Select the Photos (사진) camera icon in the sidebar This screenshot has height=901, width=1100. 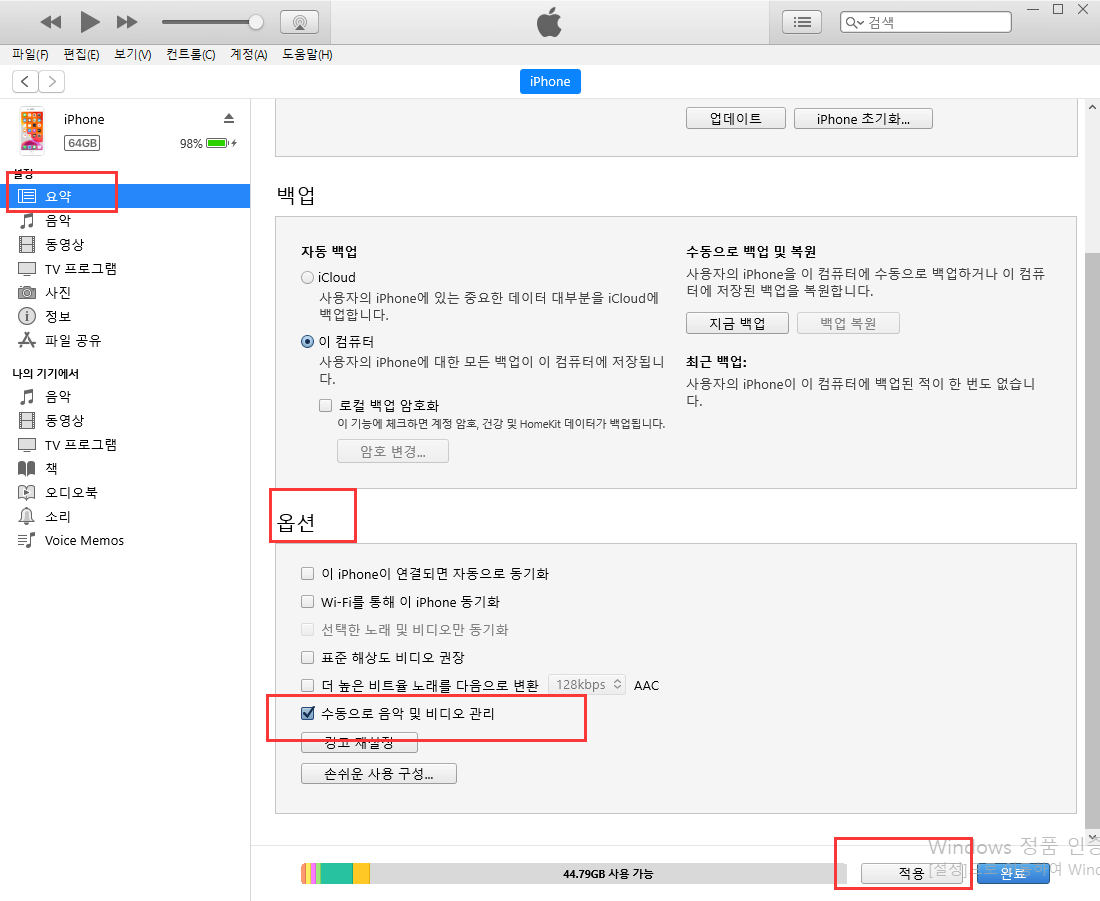click(27, 293)
